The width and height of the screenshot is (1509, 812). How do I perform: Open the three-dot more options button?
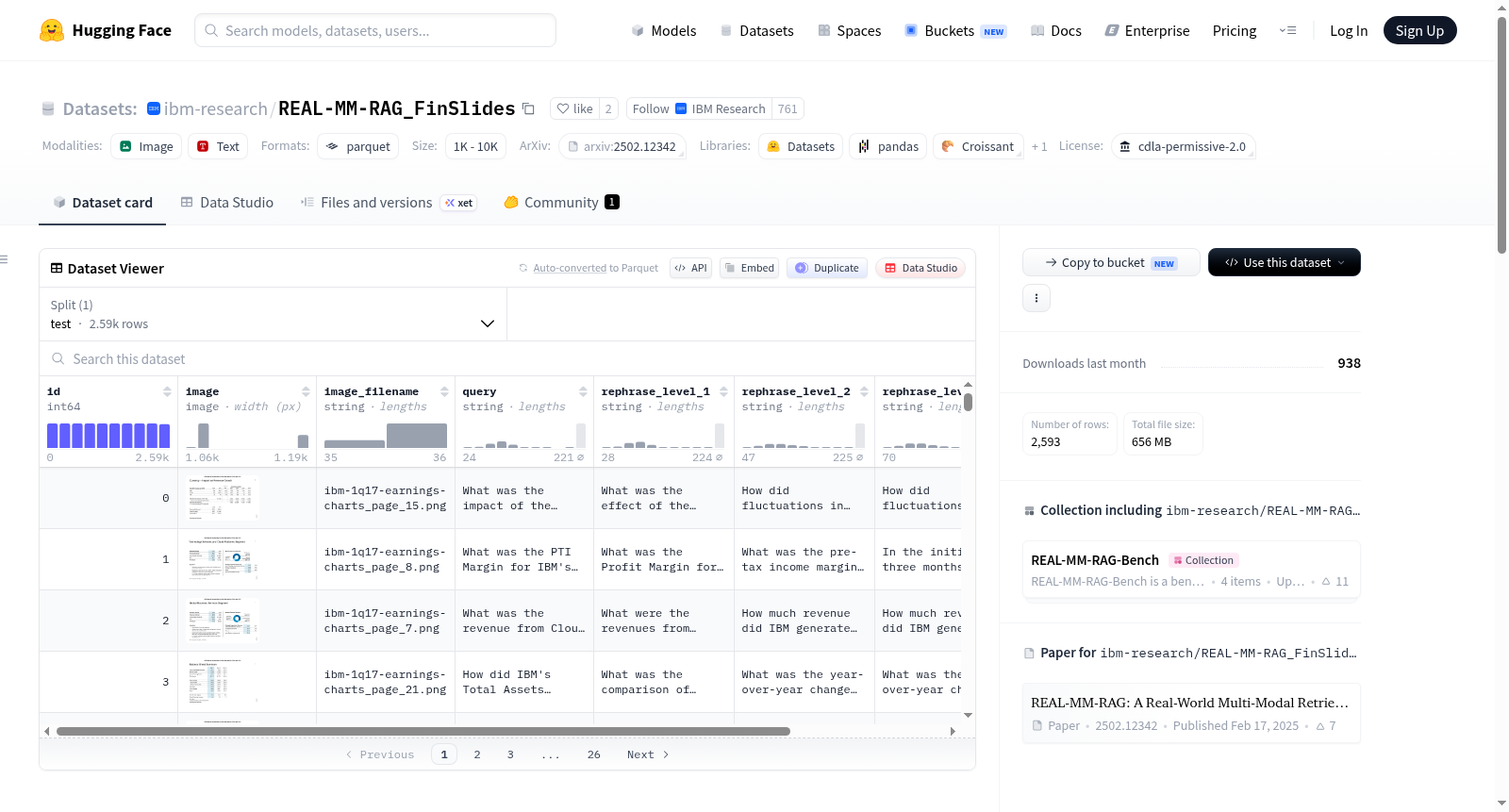click(x=1036, y=298)
